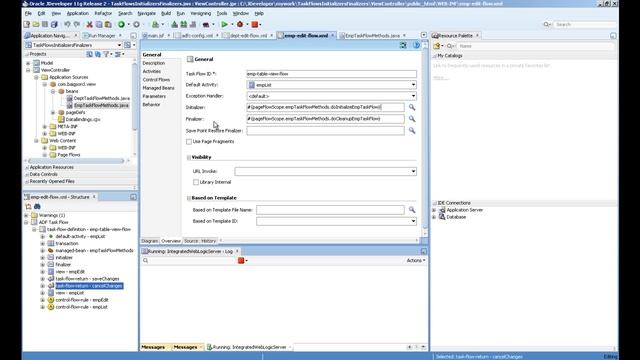Viewport: 640px width, 360px height.
Task: Click the Log panel search field
Action: click(x=189, y=260)
